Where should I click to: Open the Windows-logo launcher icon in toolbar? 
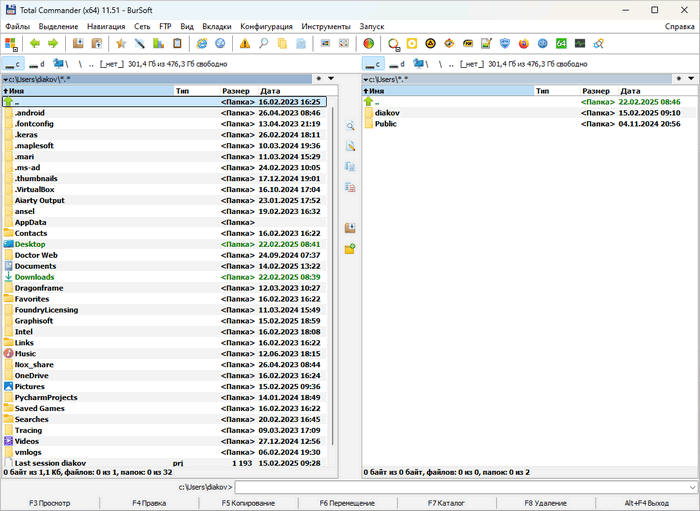point(11,44)
